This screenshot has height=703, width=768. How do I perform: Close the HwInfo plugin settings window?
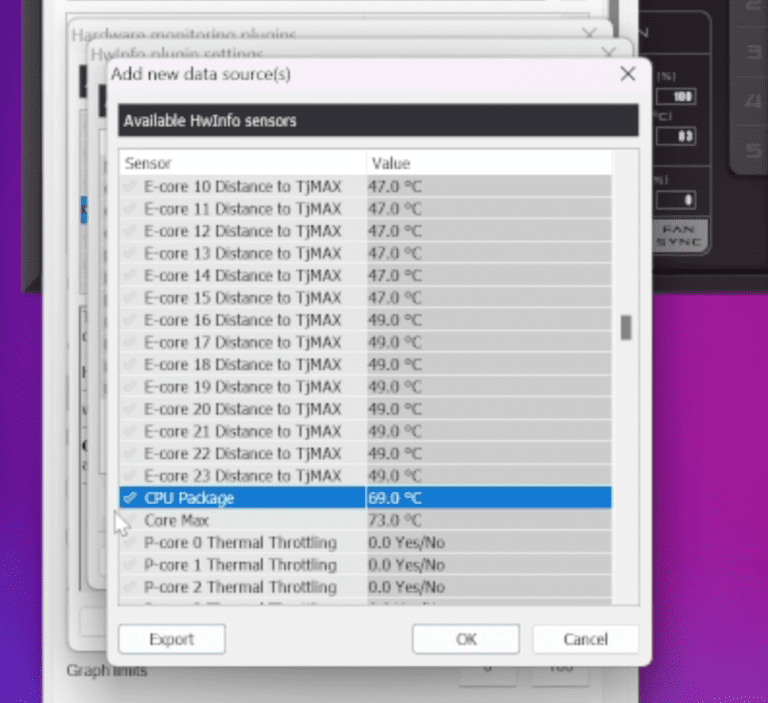click(609, 51)
